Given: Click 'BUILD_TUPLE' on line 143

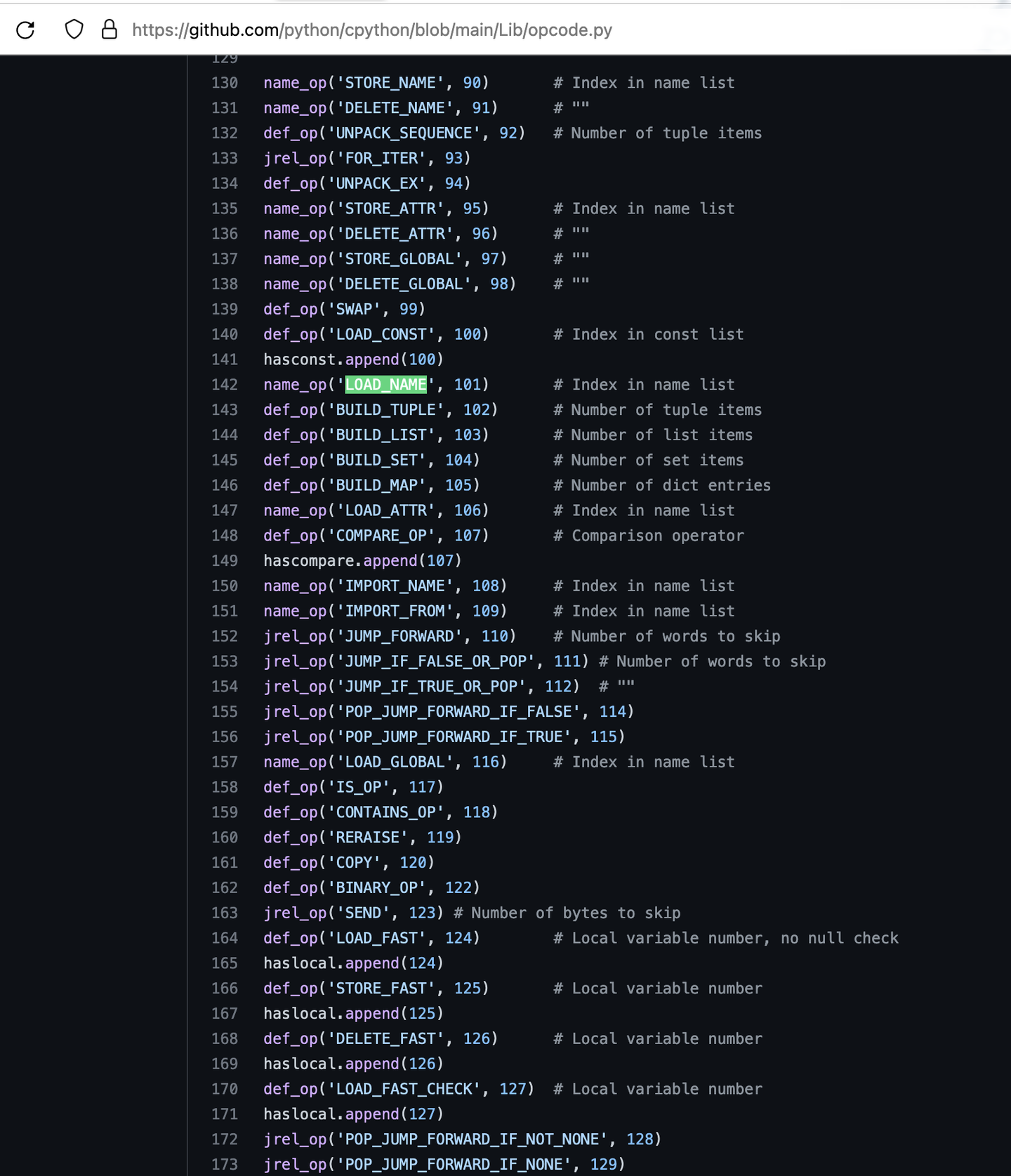Looking at the screenshot, I should click(386, 410).
